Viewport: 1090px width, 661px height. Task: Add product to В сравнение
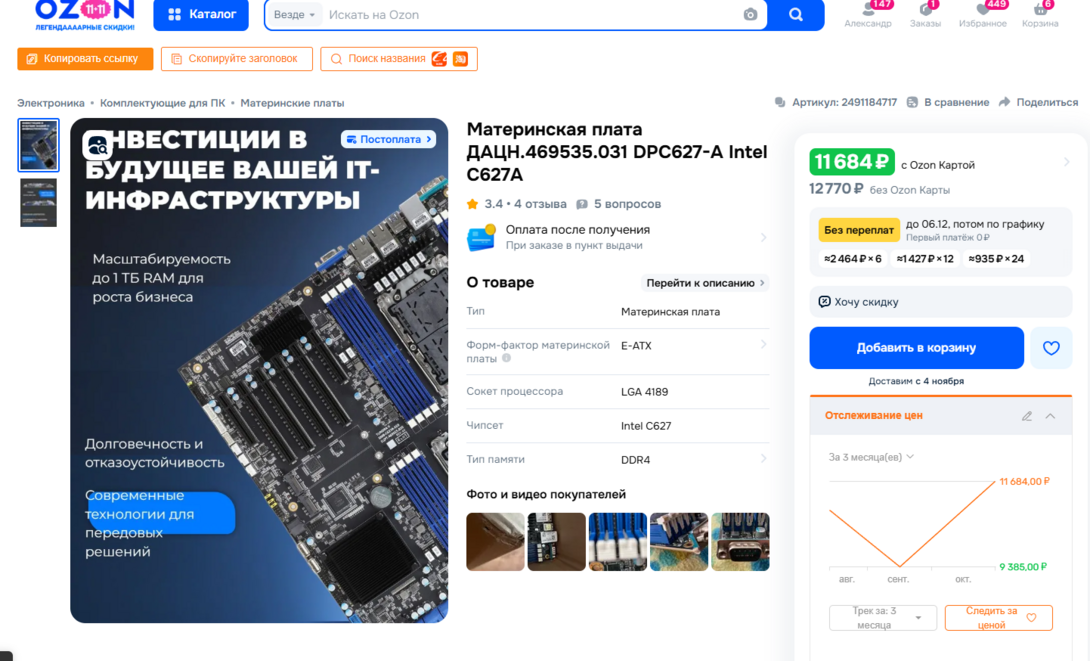point(948,102)
